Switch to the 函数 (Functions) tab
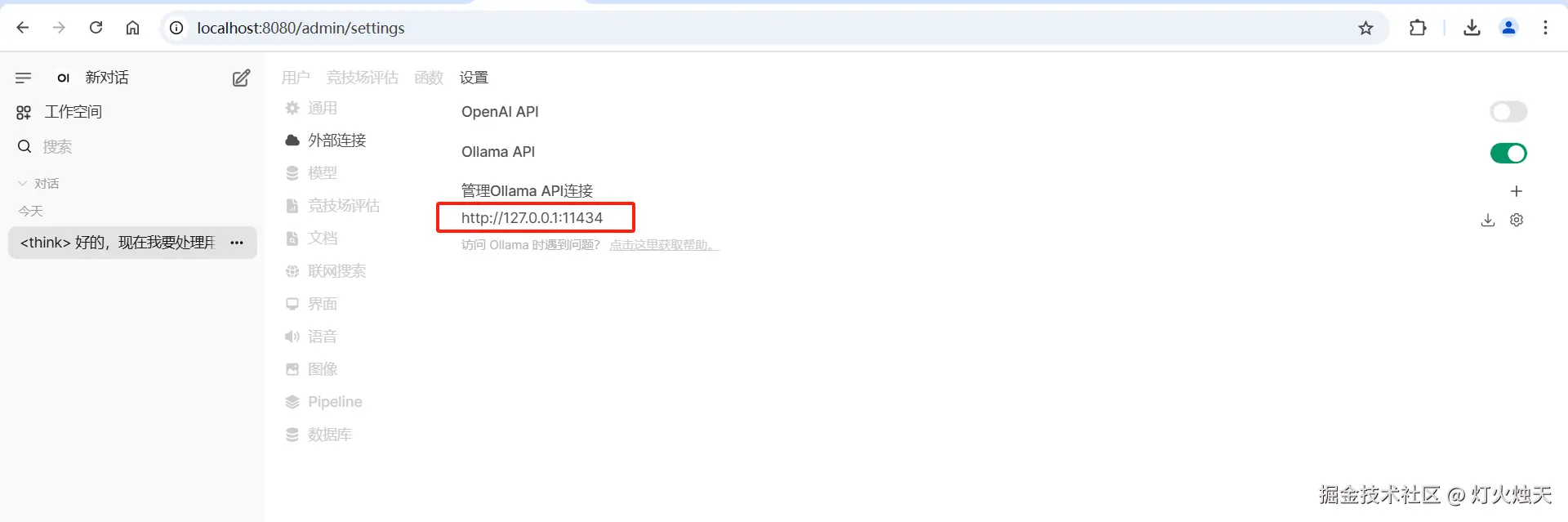This screenshot has width=1568, height=522. (429, 78)
